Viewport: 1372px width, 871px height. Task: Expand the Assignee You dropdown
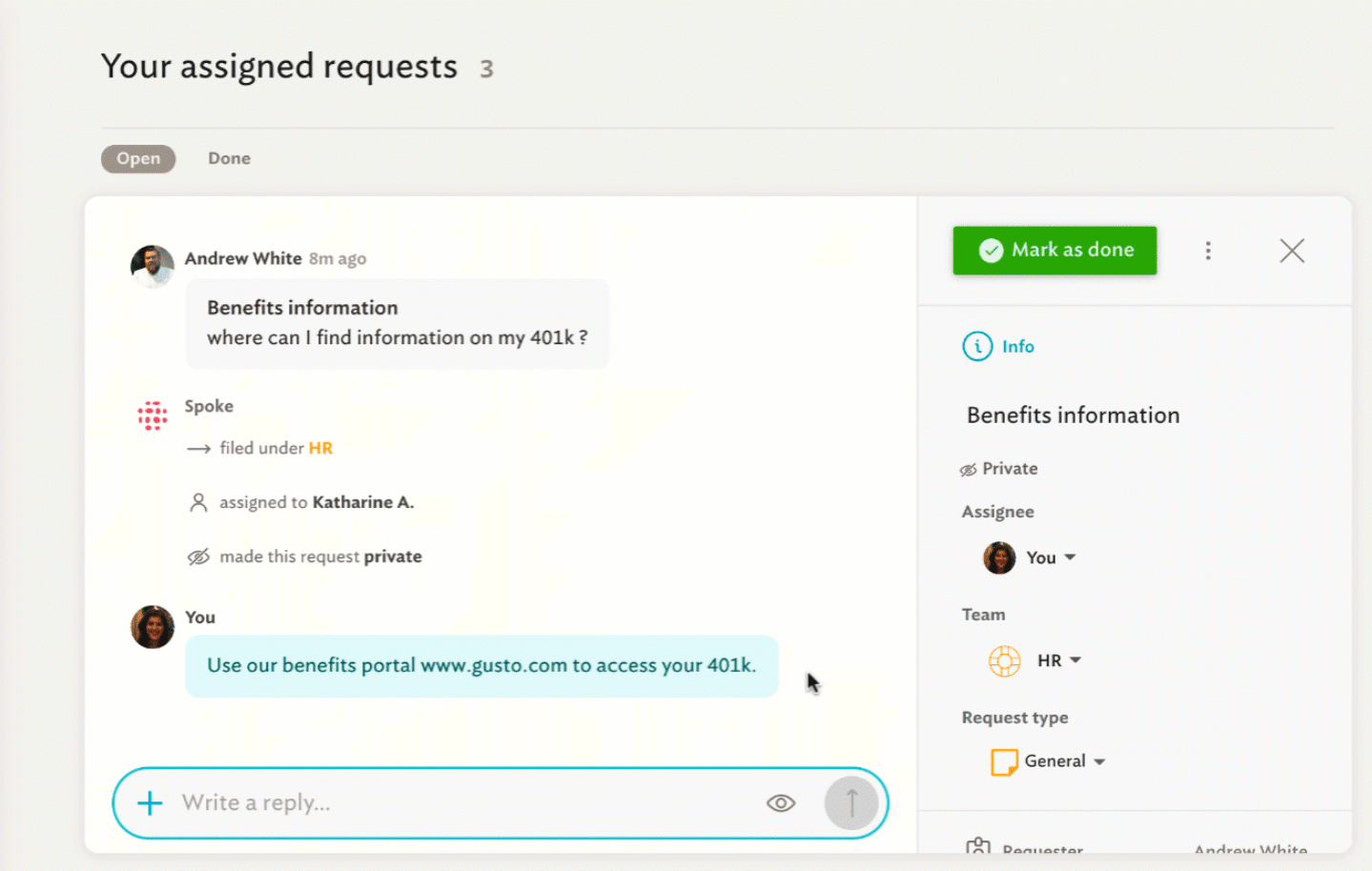[1030, 557]
